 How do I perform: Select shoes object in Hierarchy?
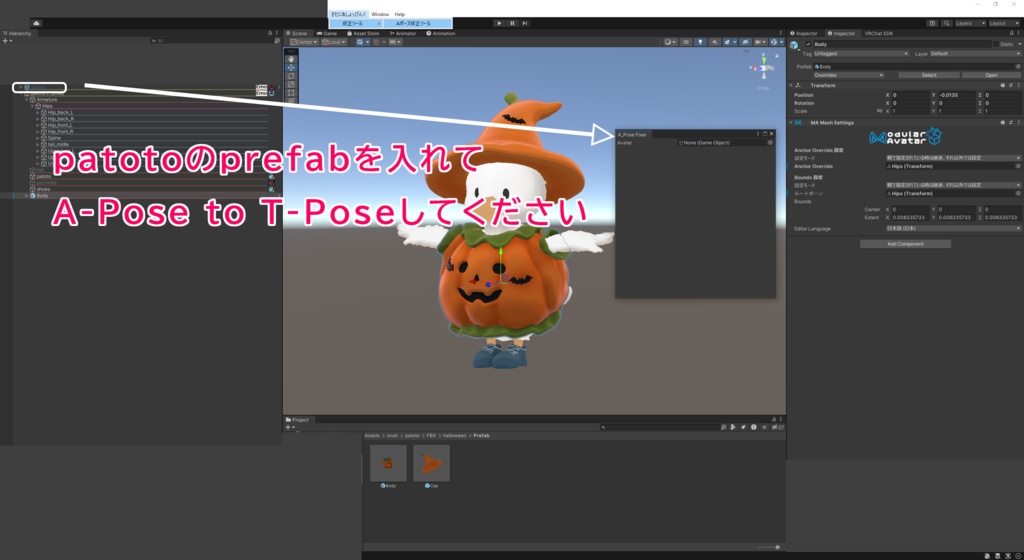point(43,189)
